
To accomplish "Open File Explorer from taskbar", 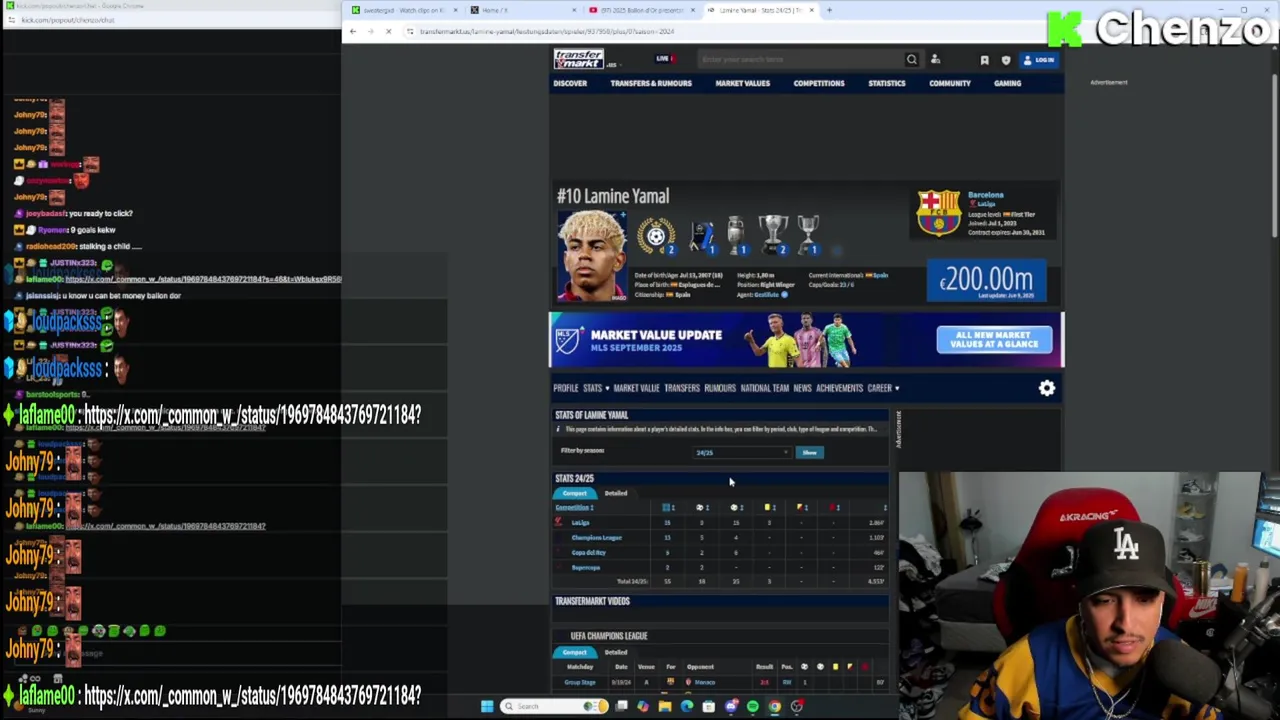I will pyautogui.click(x=664, y=706).
